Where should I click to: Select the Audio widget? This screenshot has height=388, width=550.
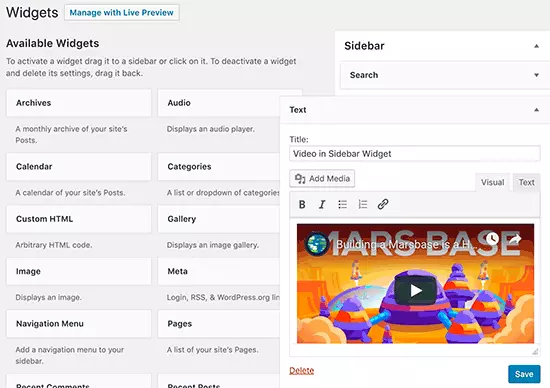[219, 103]
